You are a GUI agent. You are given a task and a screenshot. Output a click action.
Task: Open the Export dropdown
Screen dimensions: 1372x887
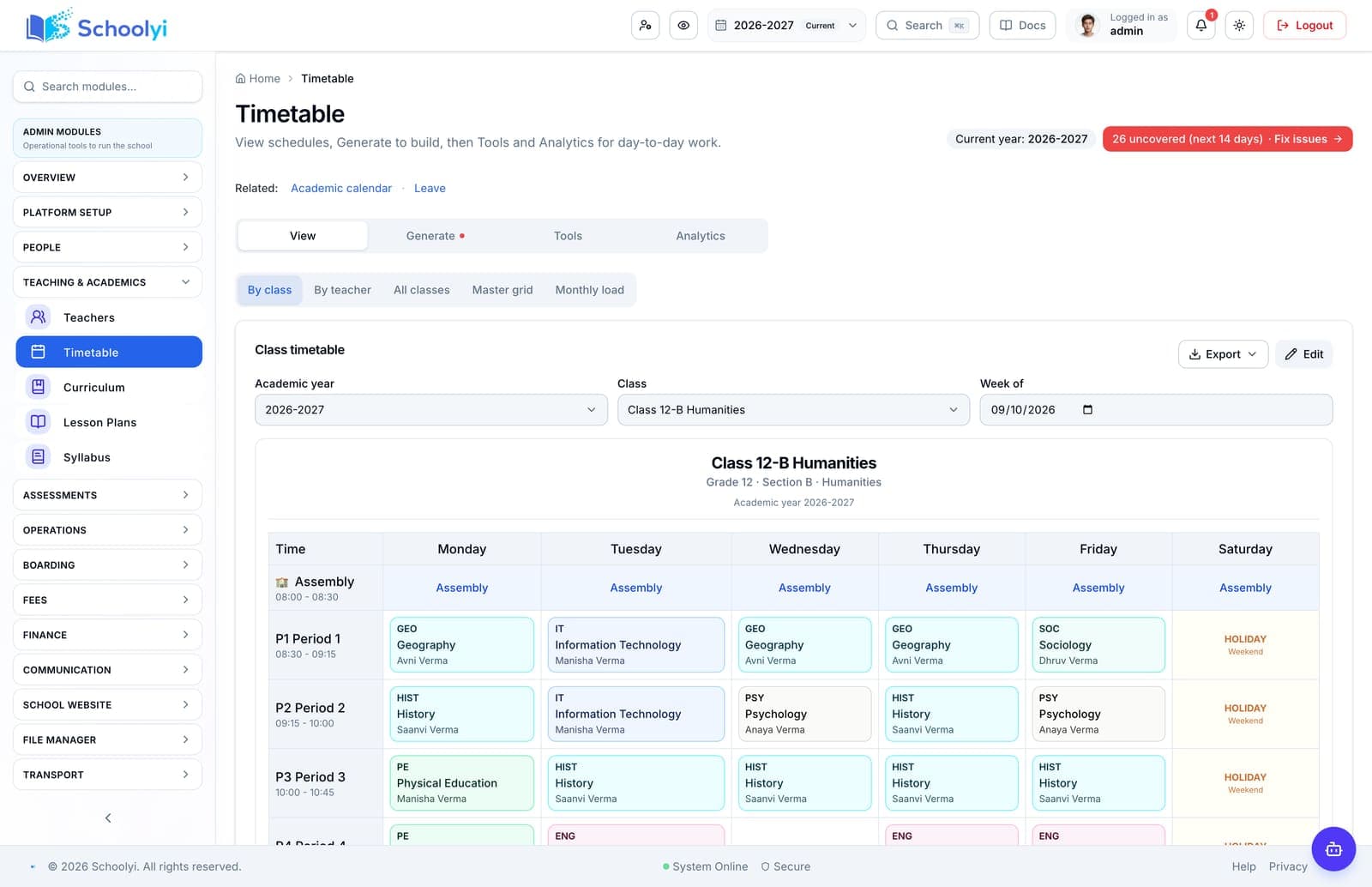pyautogui.click(x=1223, y=354)
